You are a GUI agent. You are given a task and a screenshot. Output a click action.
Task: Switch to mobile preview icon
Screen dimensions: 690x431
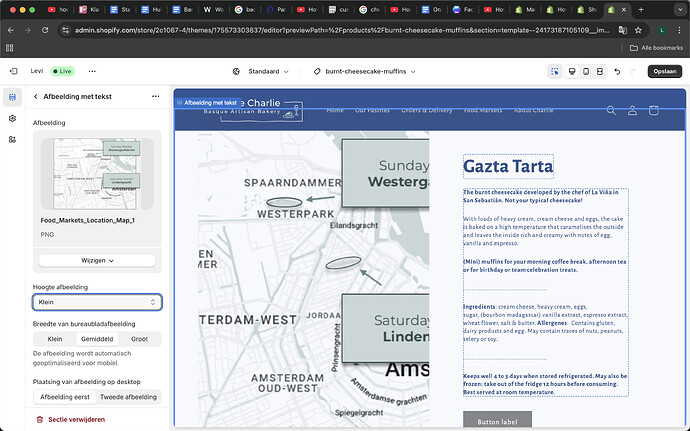(586, 72)
